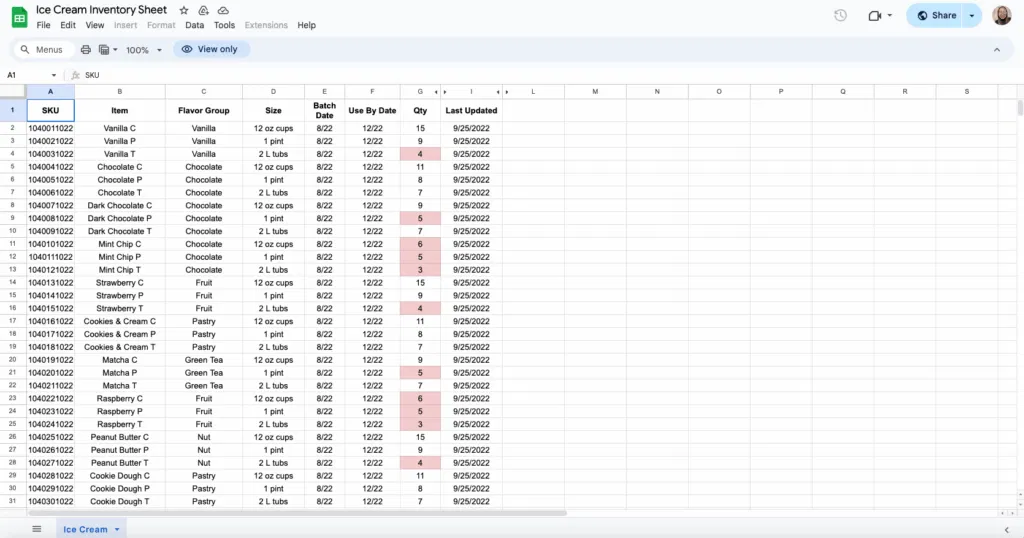
Task: Select the Batch Date header cell
Action: [325, 110]
